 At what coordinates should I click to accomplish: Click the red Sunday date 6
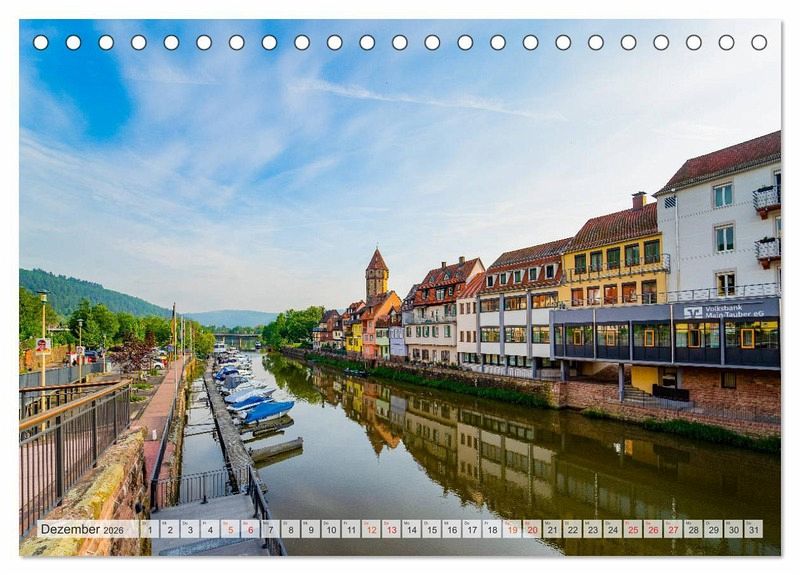coord(251,529)
